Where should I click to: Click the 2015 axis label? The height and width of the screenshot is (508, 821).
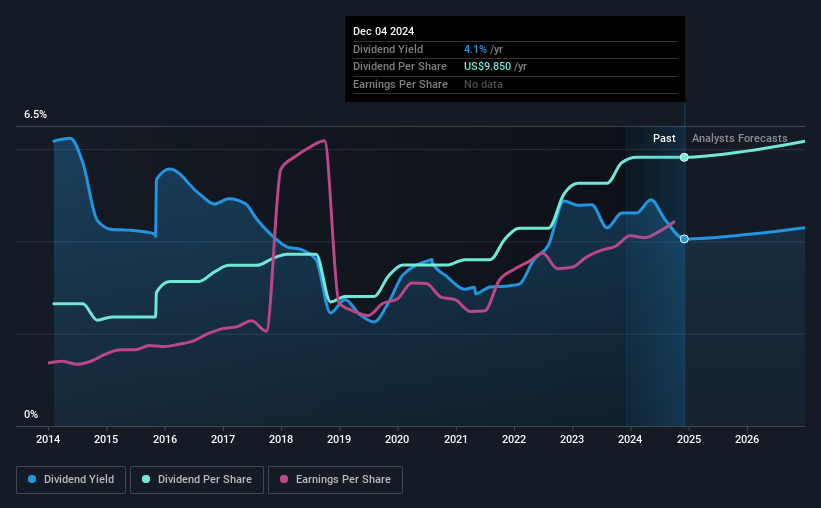pos(106,439)
